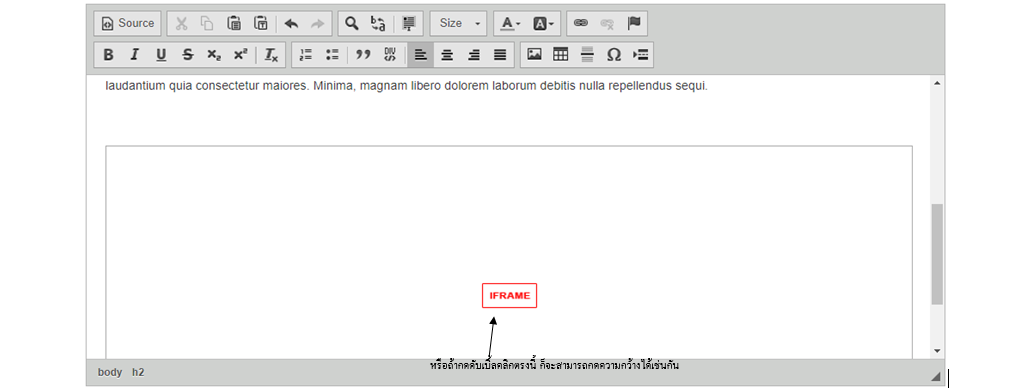Click the paragraph text ending 'repellendus sequi.'
The height and width of the screenshot is (392, 1022).
click(x=406, y=86)
